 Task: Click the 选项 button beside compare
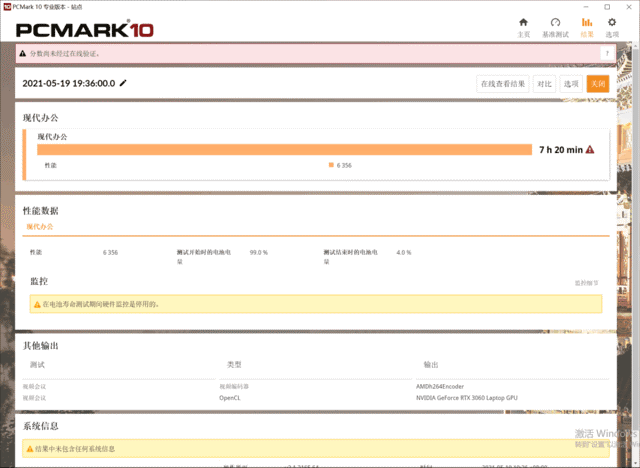pos(571,84)
